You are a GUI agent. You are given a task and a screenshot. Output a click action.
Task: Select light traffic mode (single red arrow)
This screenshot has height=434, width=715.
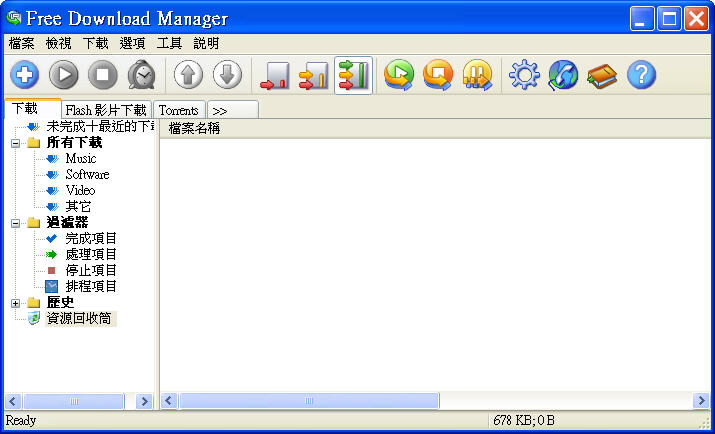pyautogui.click(x=275, y=76)
